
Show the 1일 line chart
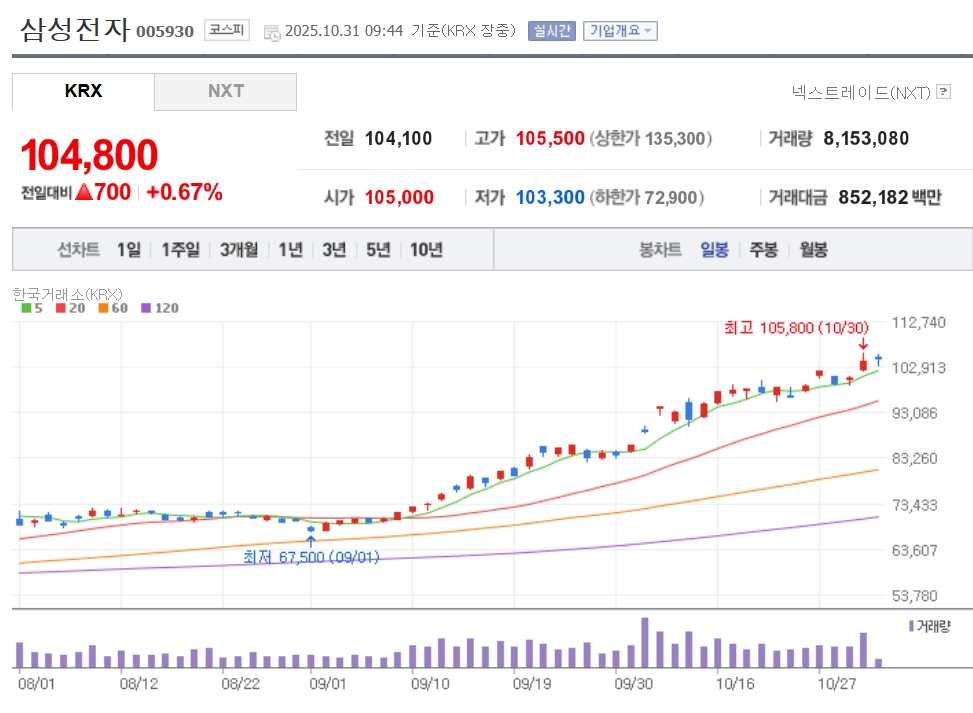[128, 250]
